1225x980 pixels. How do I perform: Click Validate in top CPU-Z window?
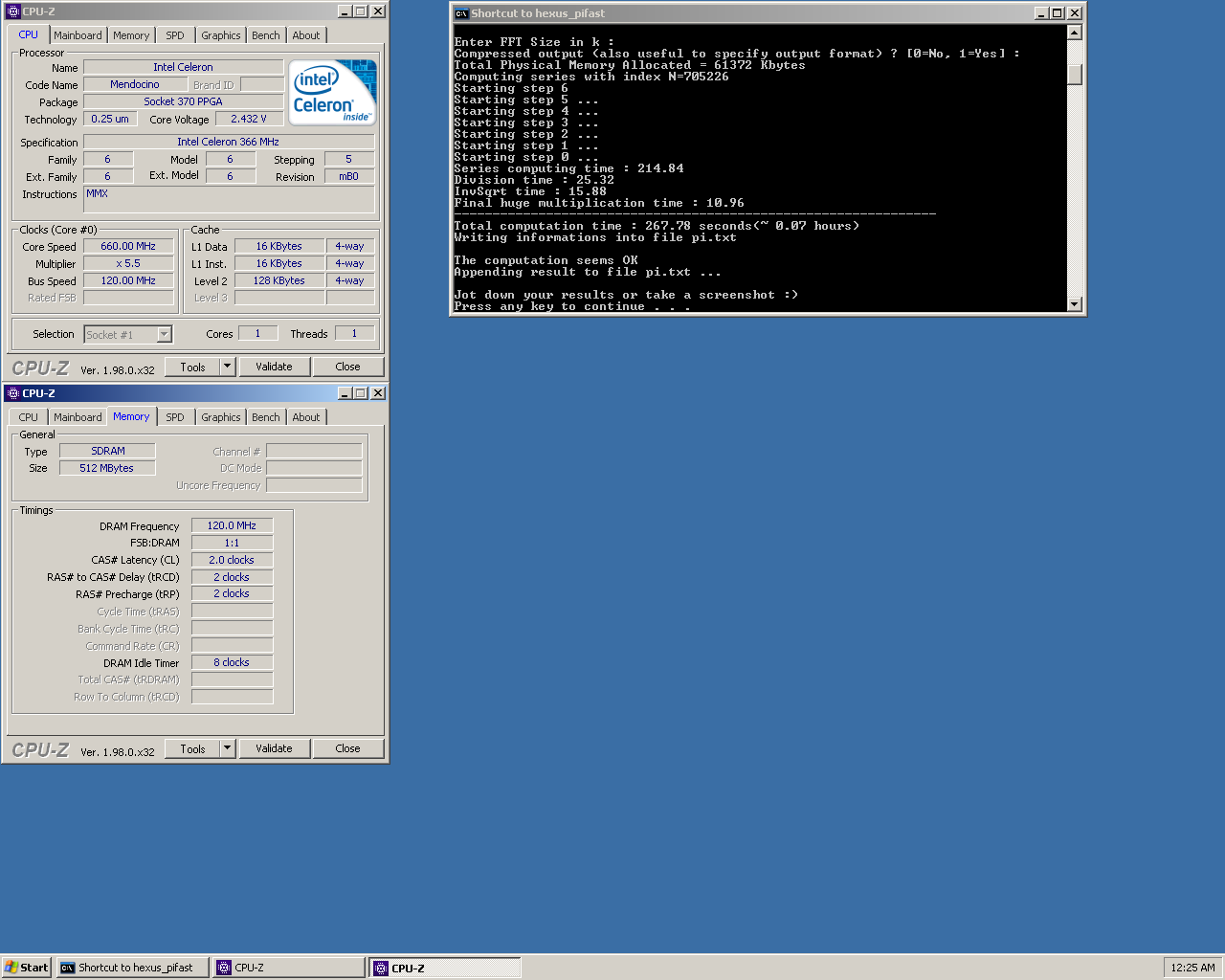tap(274, 367)
